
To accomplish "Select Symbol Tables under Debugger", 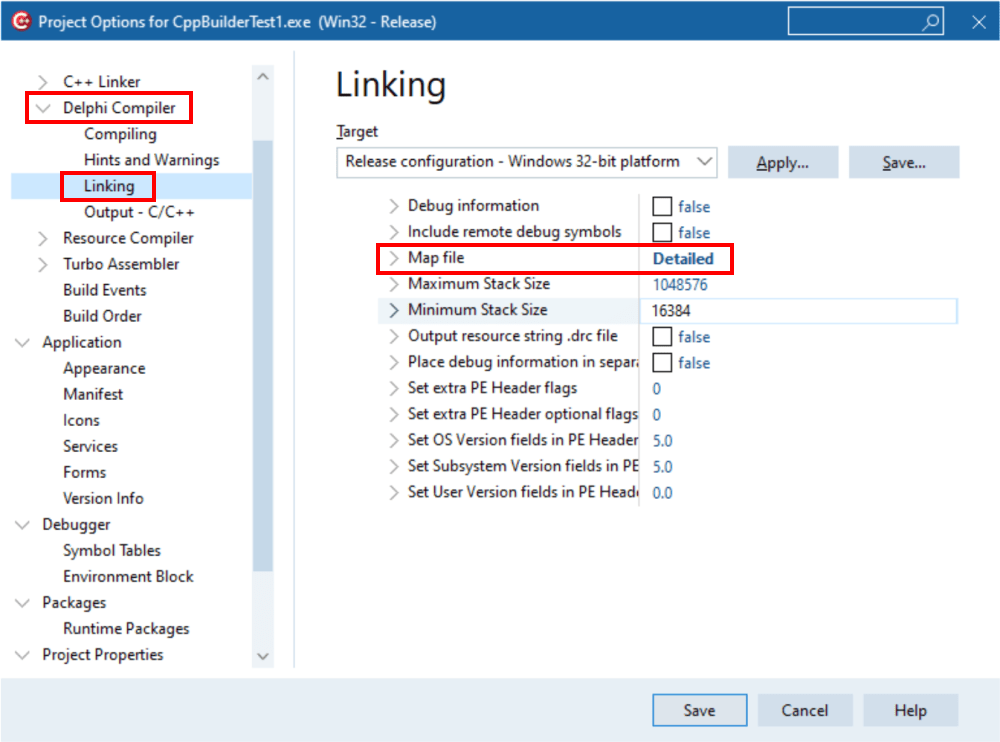I will click(x=112, y=551).
